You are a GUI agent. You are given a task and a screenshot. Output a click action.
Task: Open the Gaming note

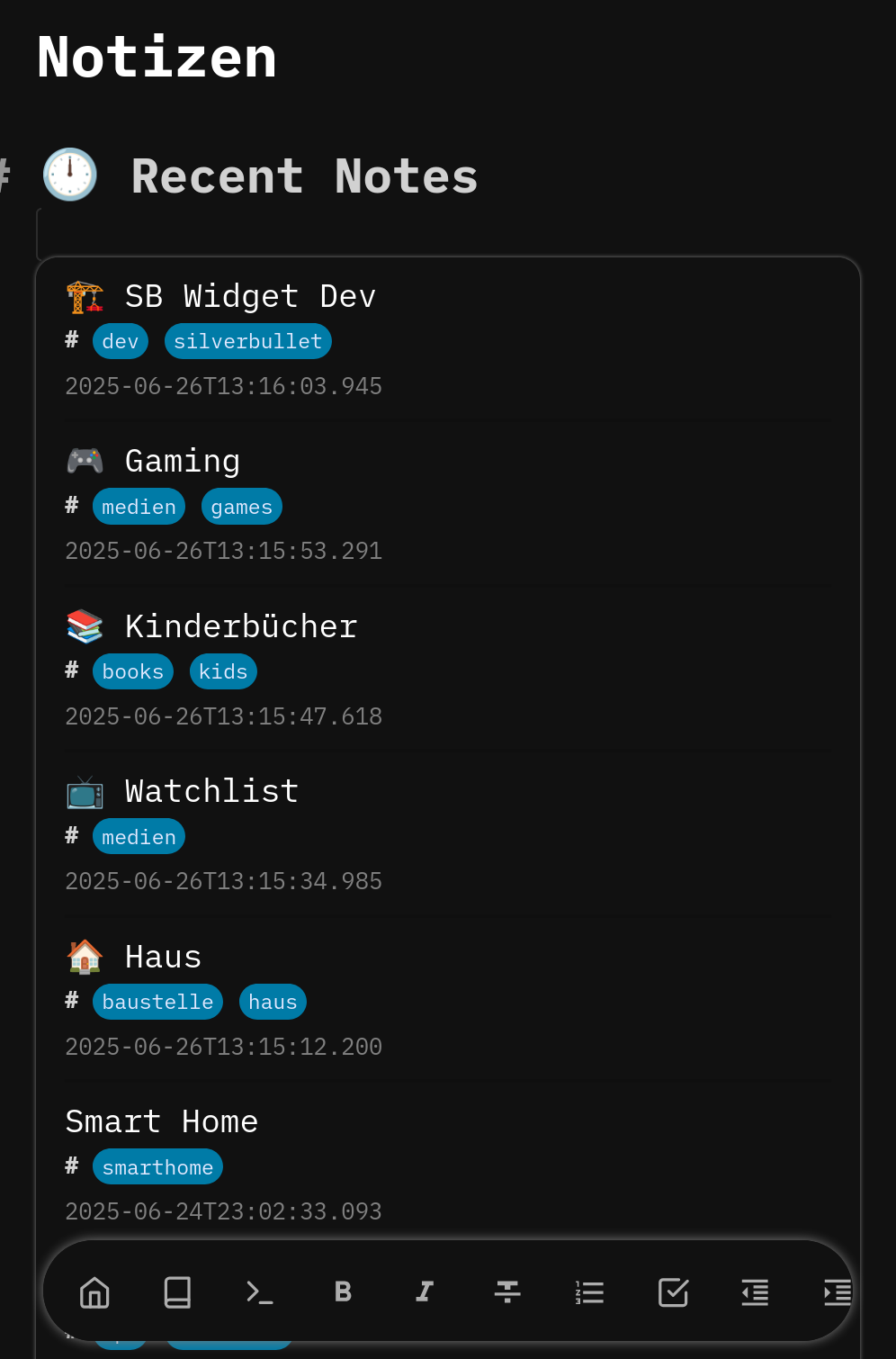[x=183, y=461]
